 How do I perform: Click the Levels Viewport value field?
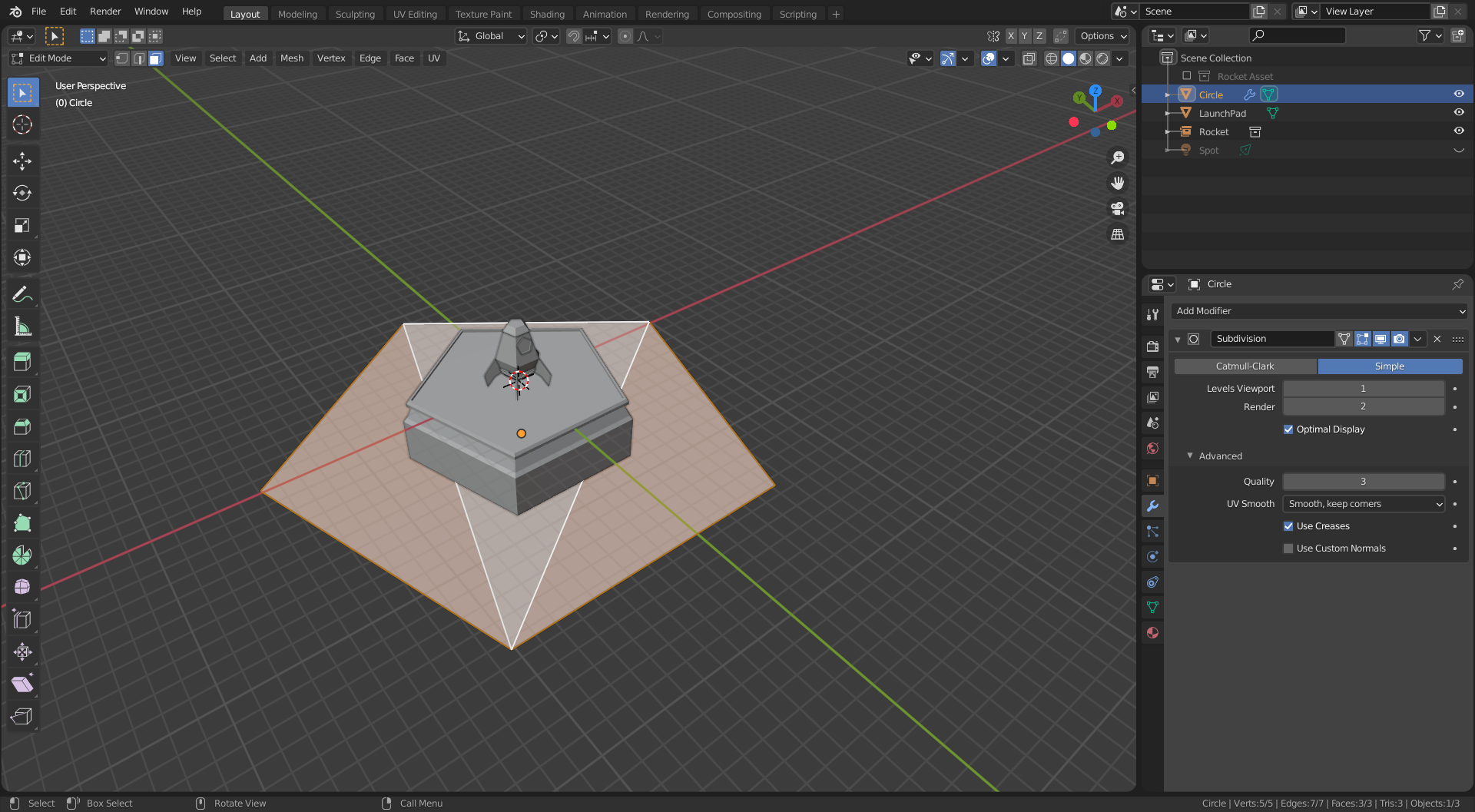point(1364,389)
